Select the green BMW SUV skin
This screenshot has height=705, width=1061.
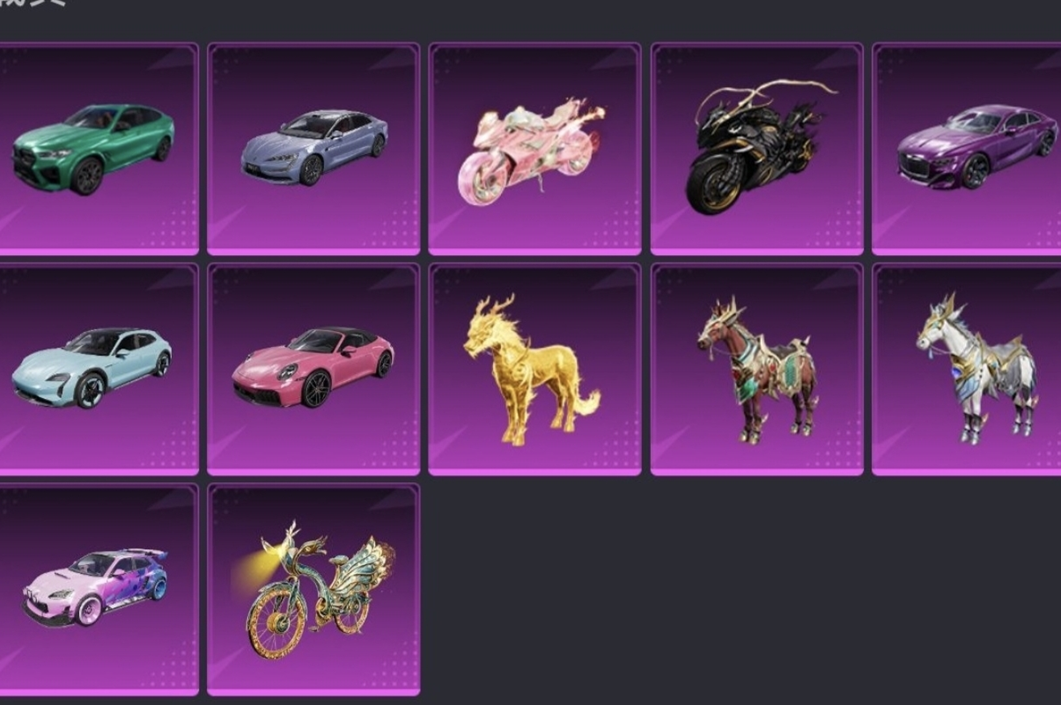tap(98, 149)
